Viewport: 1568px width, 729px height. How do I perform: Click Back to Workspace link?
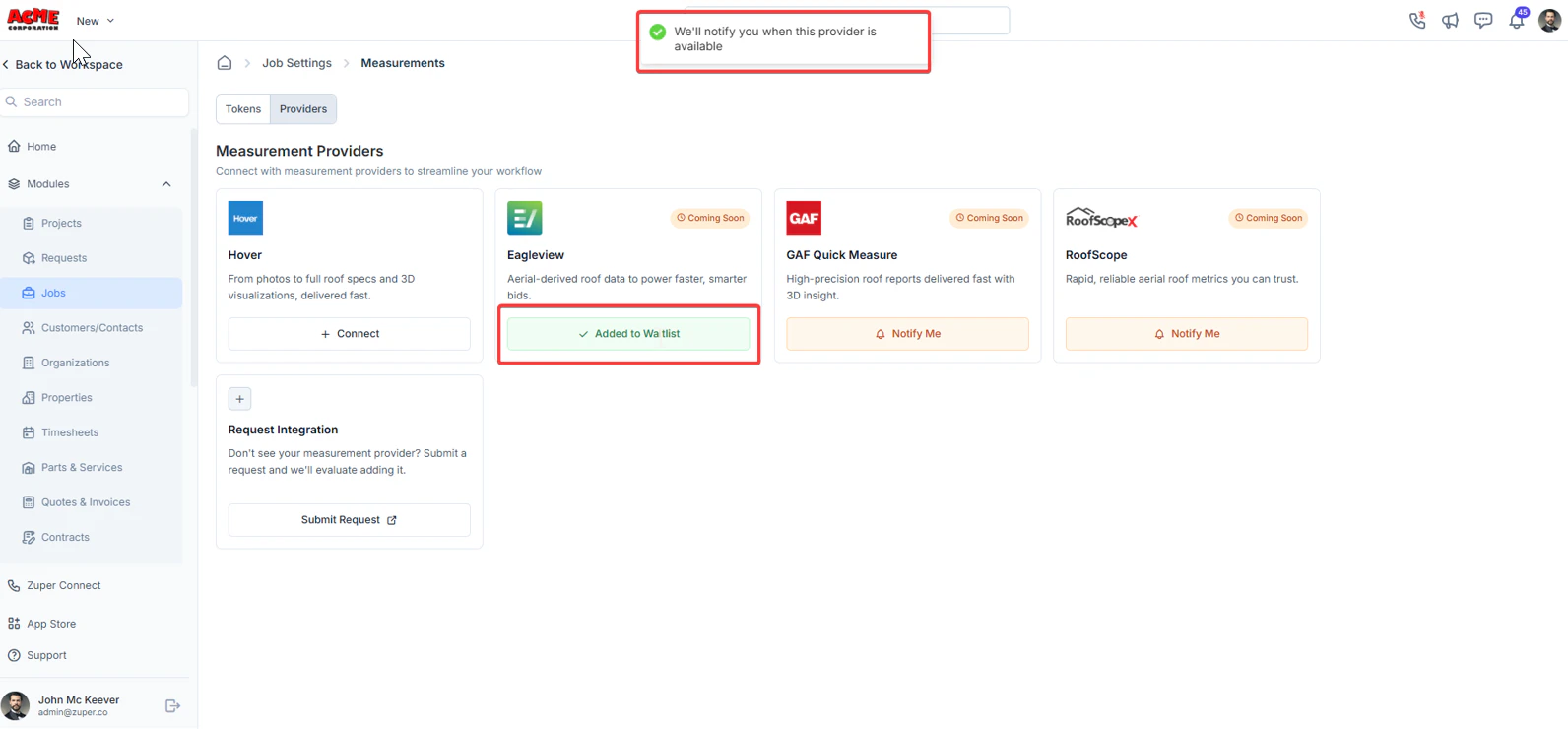[63, 64]
